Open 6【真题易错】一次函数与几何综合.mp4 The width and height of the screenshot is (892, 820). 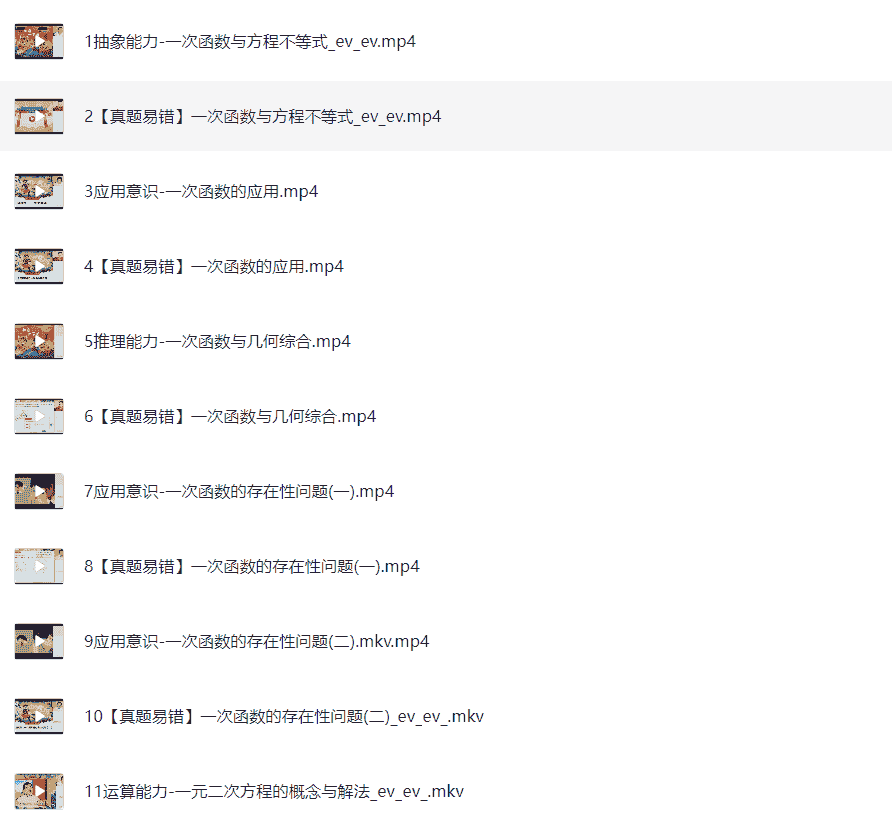point(230,417)
